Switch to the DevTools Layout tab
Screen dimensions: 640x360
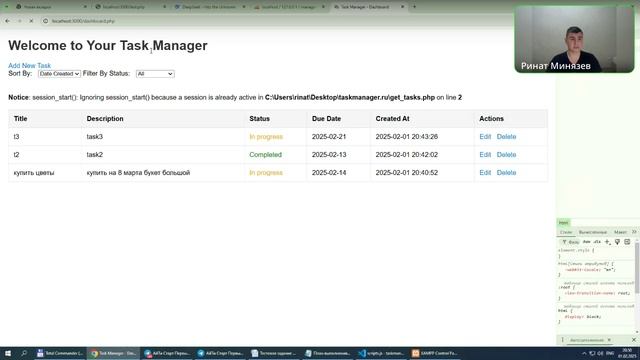[x=620, y=232]
